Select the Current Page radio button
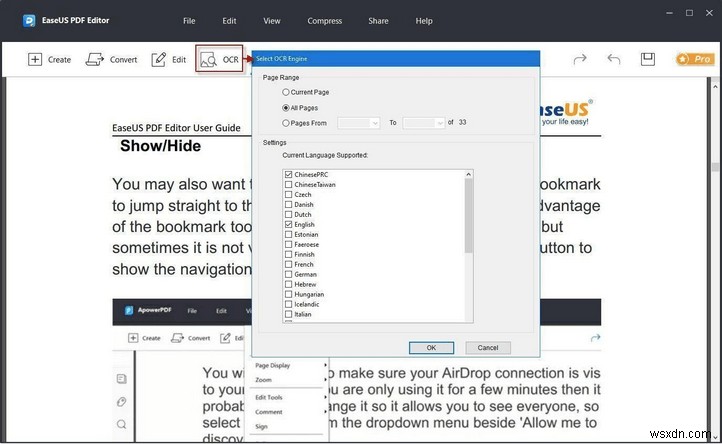723x444 pixels. tap(286, 92)
